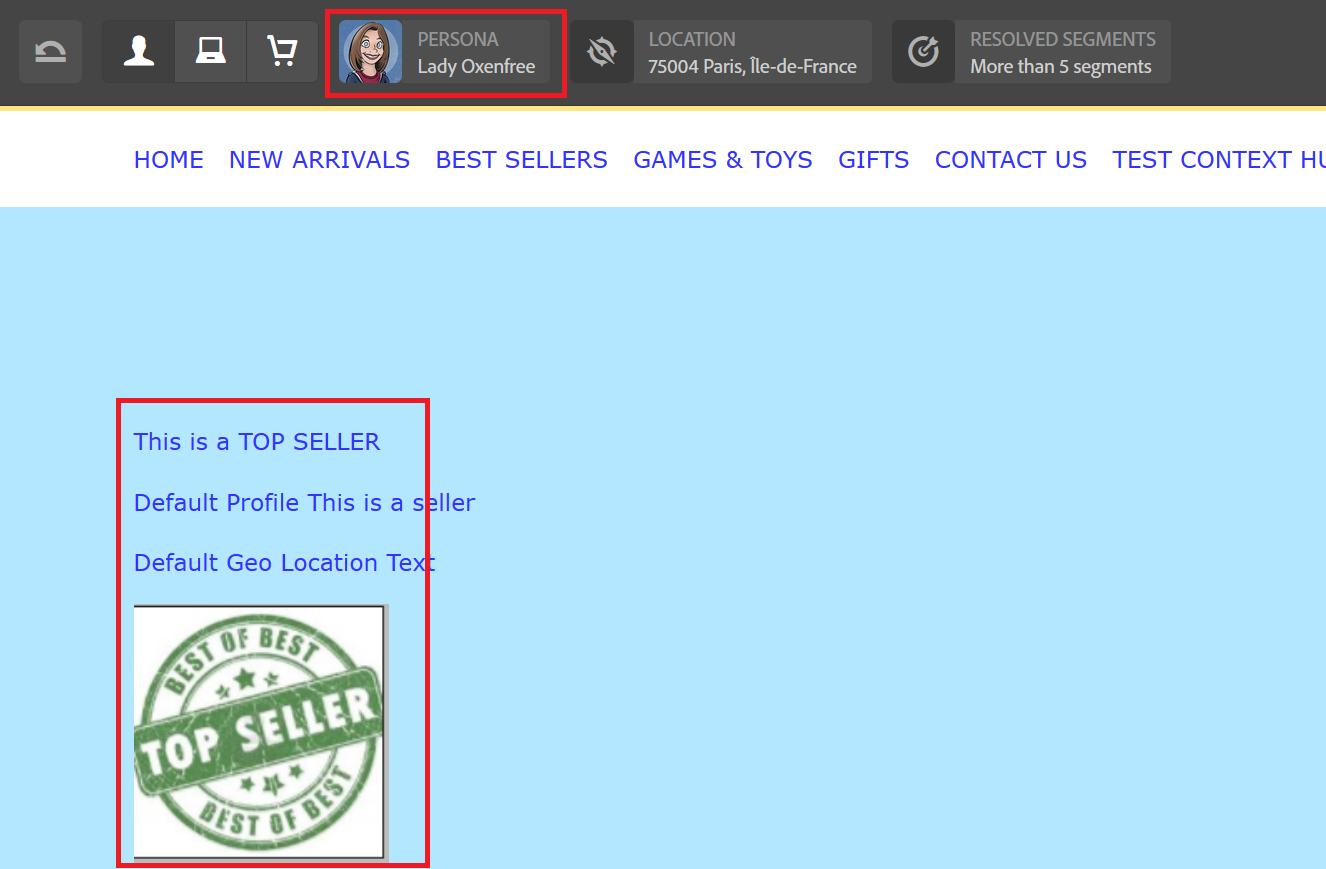The height and width of the screenshot is (869, 1326).
Task: Open the Location 75004 Paris panel
Action: 721,52
